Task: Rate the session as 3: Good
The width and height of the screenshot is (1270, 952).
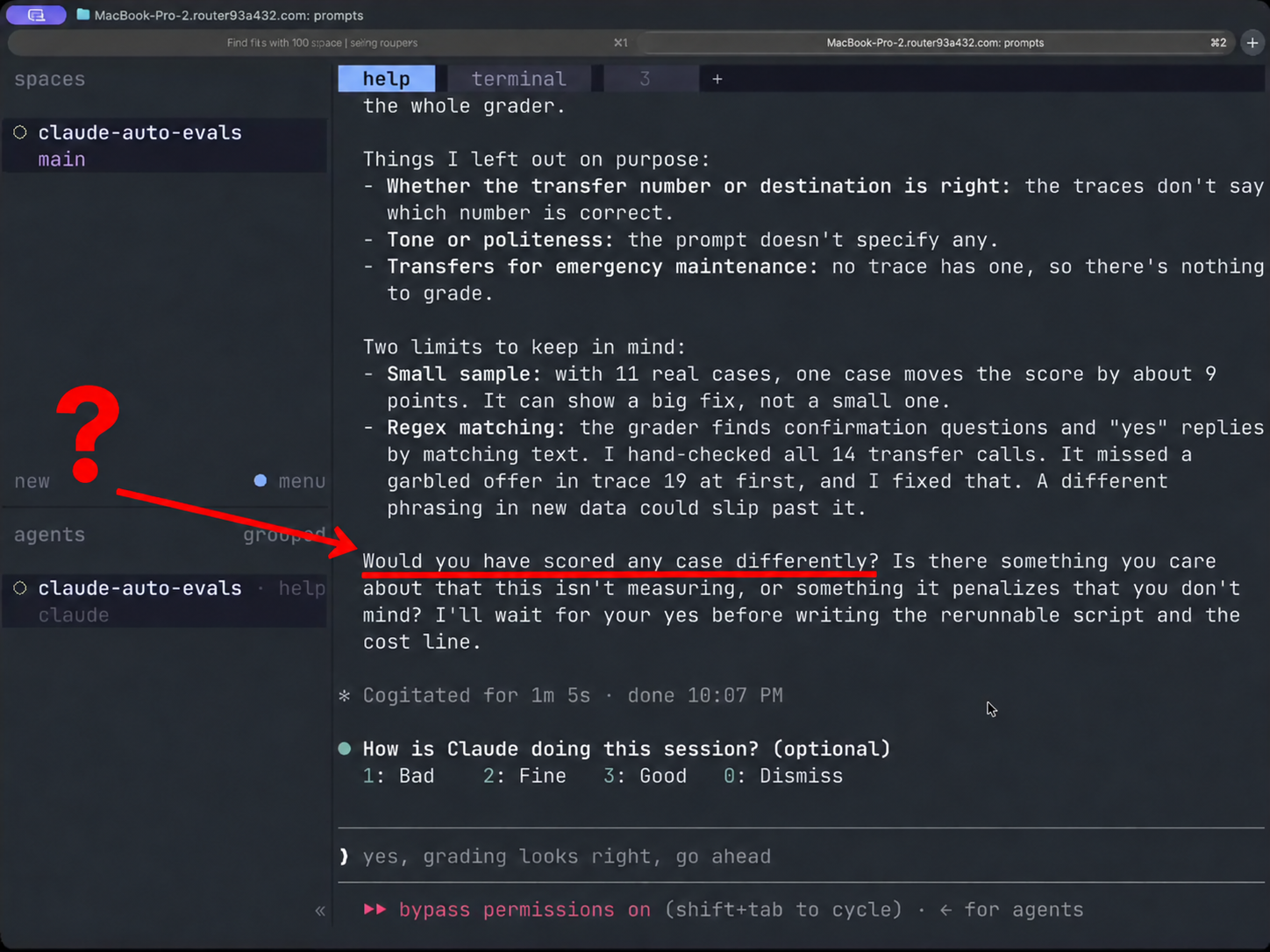Action: click(x=646, y=776)
